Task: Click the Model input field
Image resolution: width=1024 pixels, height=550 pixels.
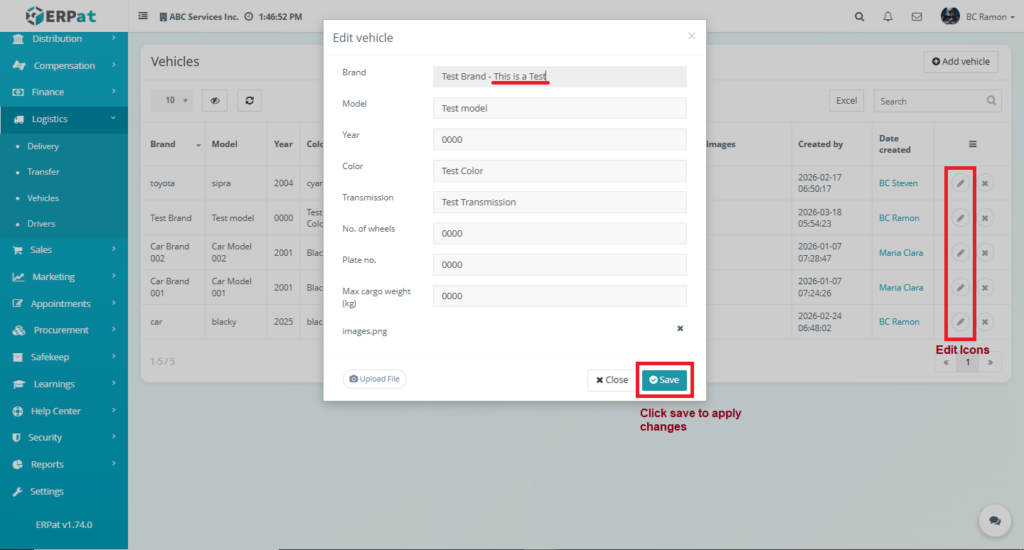Action: (560, 108)
